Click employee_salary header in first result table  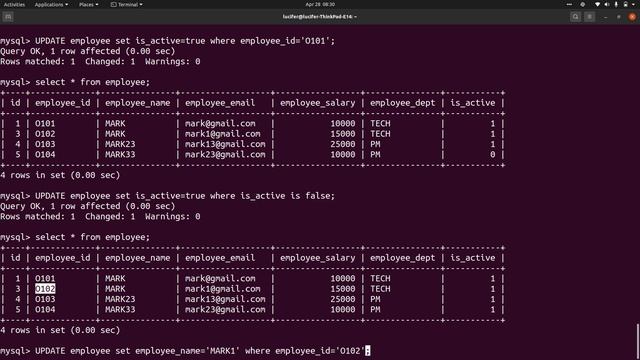click(318, 103)
